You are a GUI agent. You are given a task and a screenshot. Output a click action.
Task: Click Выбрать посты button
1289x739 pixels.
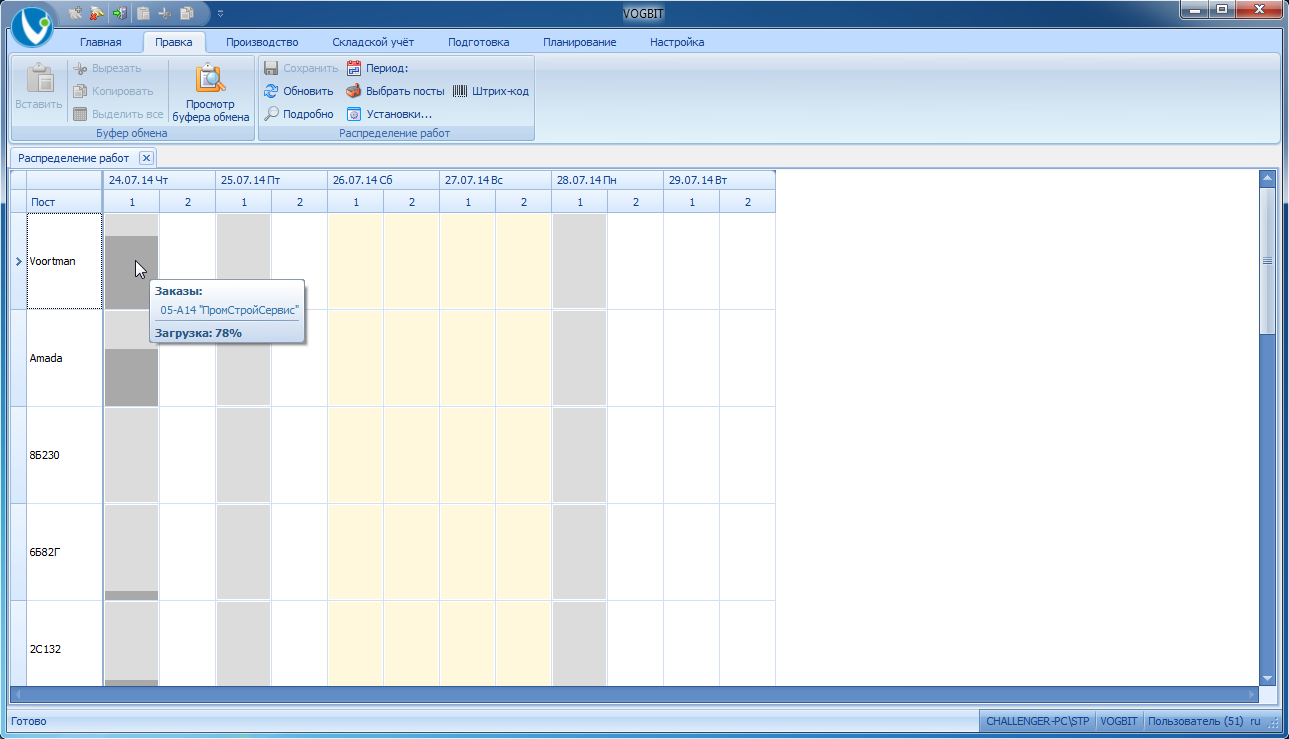[395, 91]
